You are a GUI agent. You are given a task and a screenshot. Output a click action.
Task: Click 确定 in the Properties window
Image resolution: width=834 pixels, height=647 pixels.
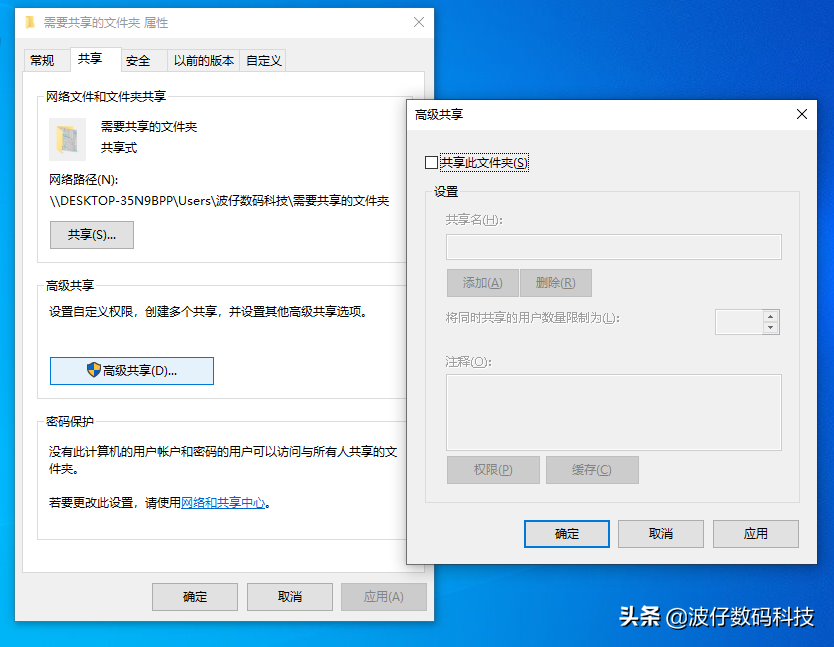(195, 597)
